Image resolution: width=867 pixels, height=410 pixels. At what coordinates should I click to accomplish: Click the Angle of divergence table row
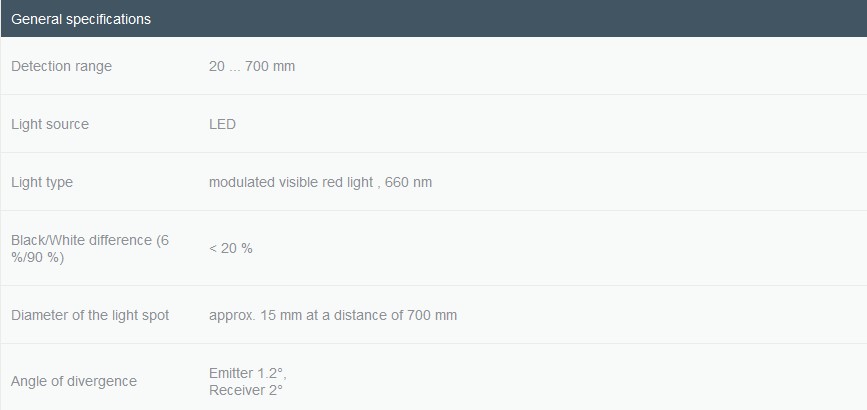coord(434,377)
